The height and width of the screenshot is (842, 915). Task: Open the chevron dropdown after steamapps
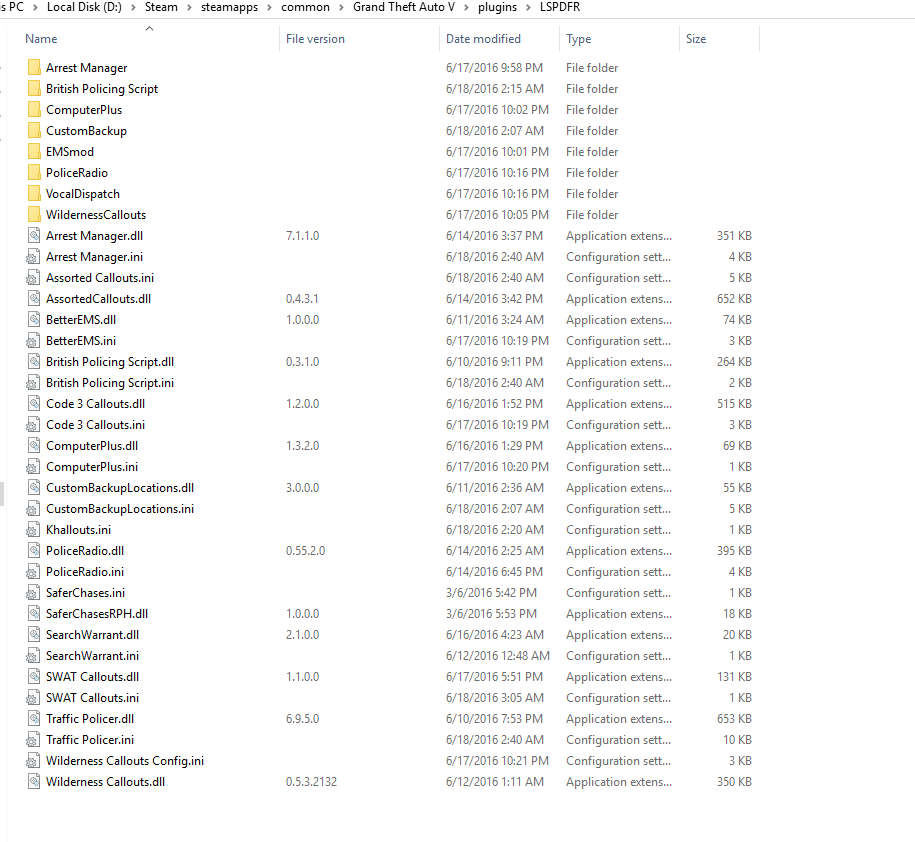click(270, 8)
